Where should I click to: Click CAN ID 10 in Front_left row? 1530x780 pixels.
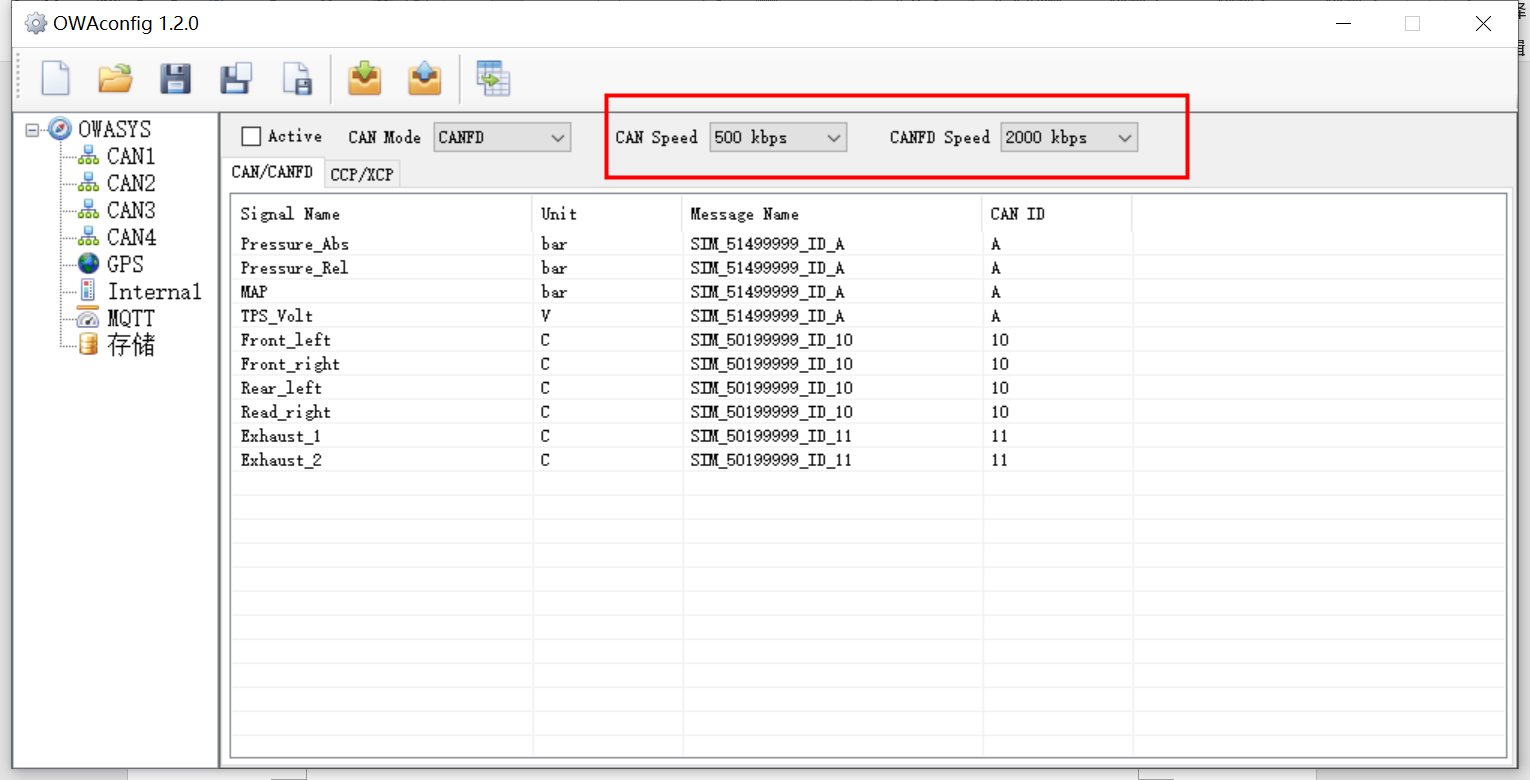(x=1057, y=340)
